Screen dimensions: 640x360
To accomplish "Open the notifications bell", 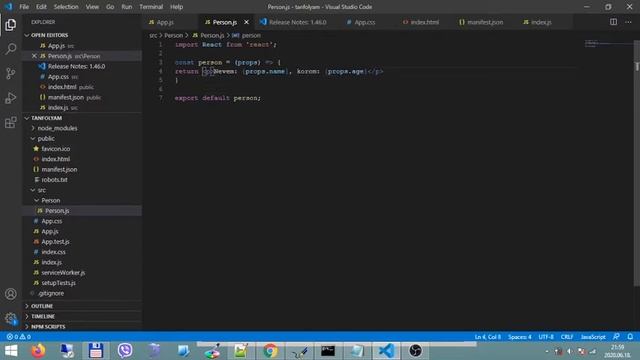I will tap(630, 337).
